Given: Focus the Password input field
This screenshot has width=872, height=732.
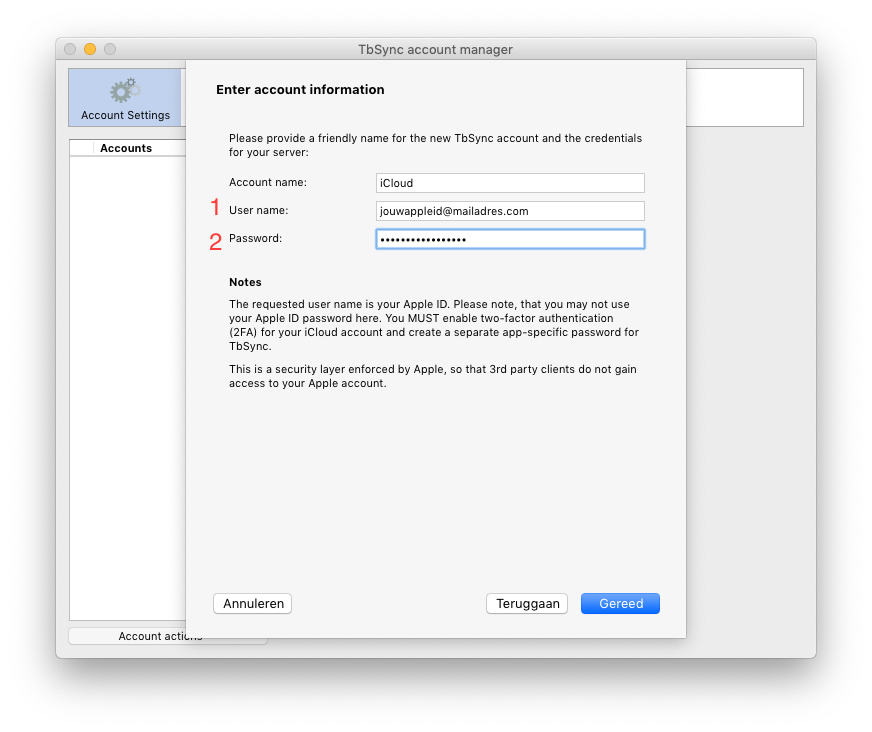Looking at the screenshot, I should coord(510,239).
